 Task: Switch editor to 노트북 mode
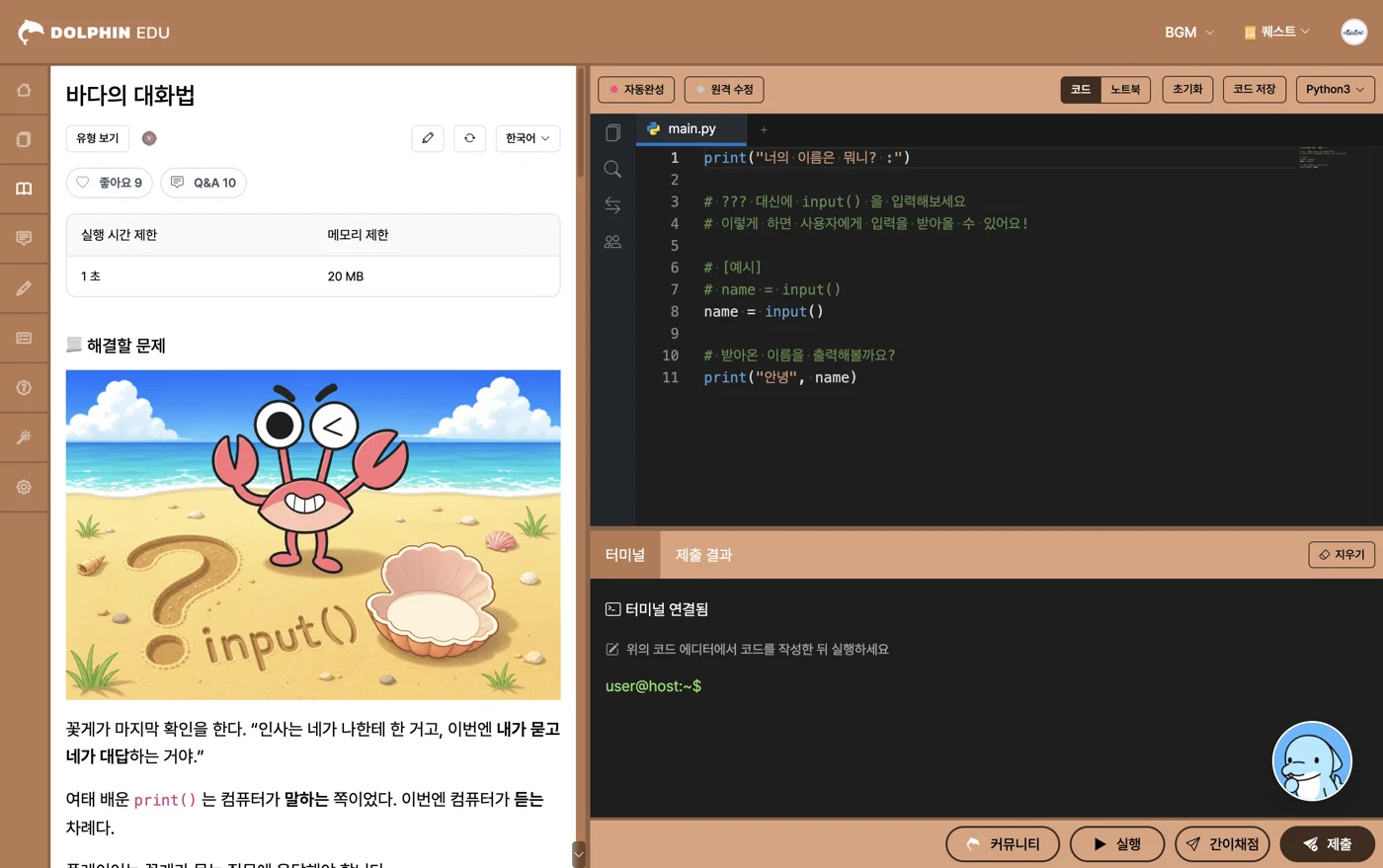[x=1125, y=90]
